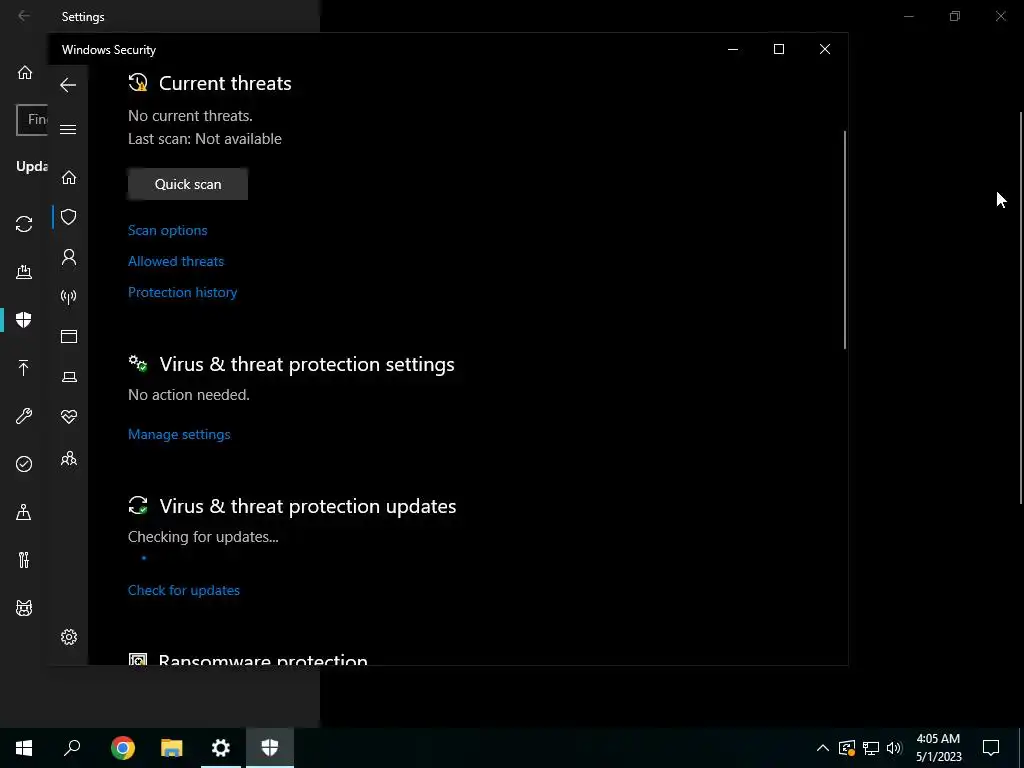Close the Windows Security window
This screenshot has width=1024, height=768.
click(x=825, y=50)
